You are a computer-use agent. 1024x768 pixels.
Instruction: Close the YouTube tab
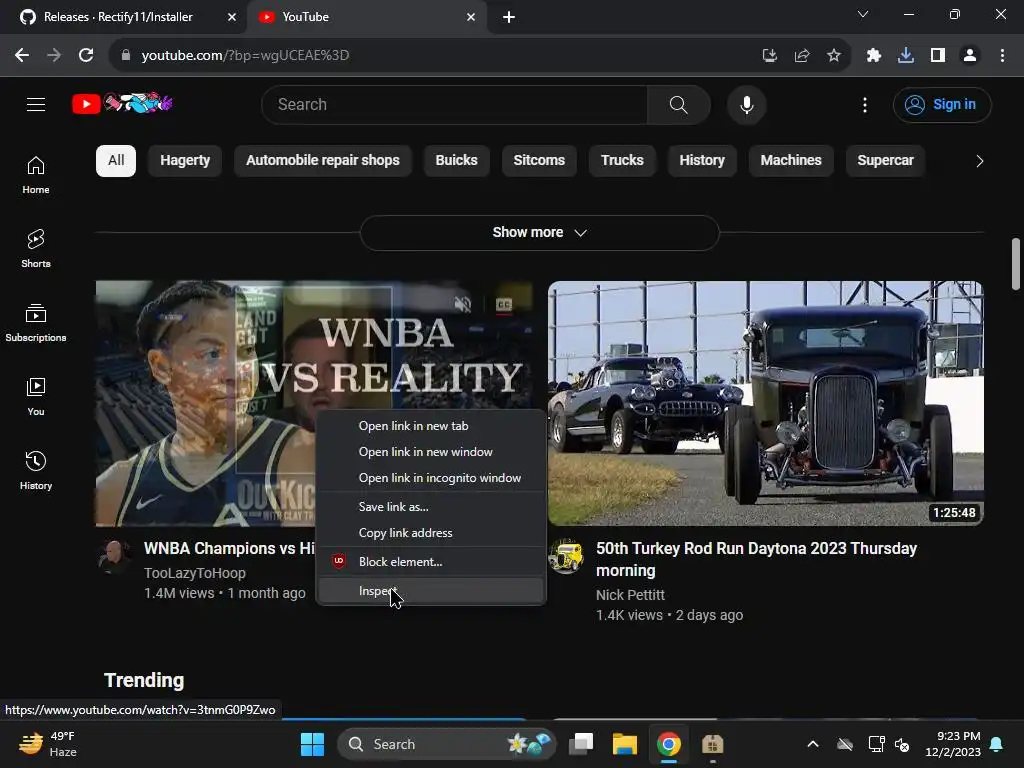471,17
